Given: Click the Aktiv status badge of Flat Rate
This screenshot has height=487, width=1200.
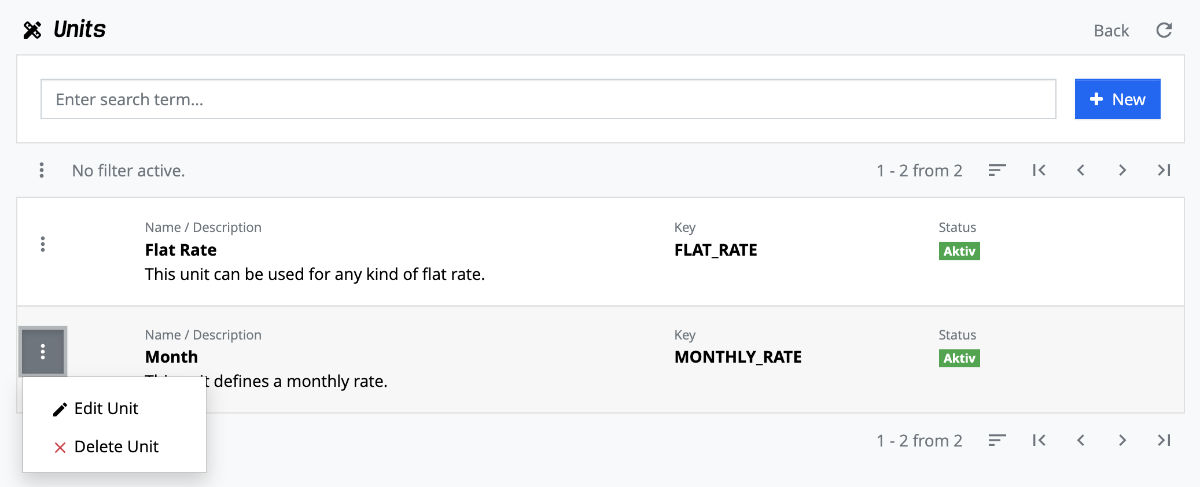Looking at the screenshot, I should [959, 251].
